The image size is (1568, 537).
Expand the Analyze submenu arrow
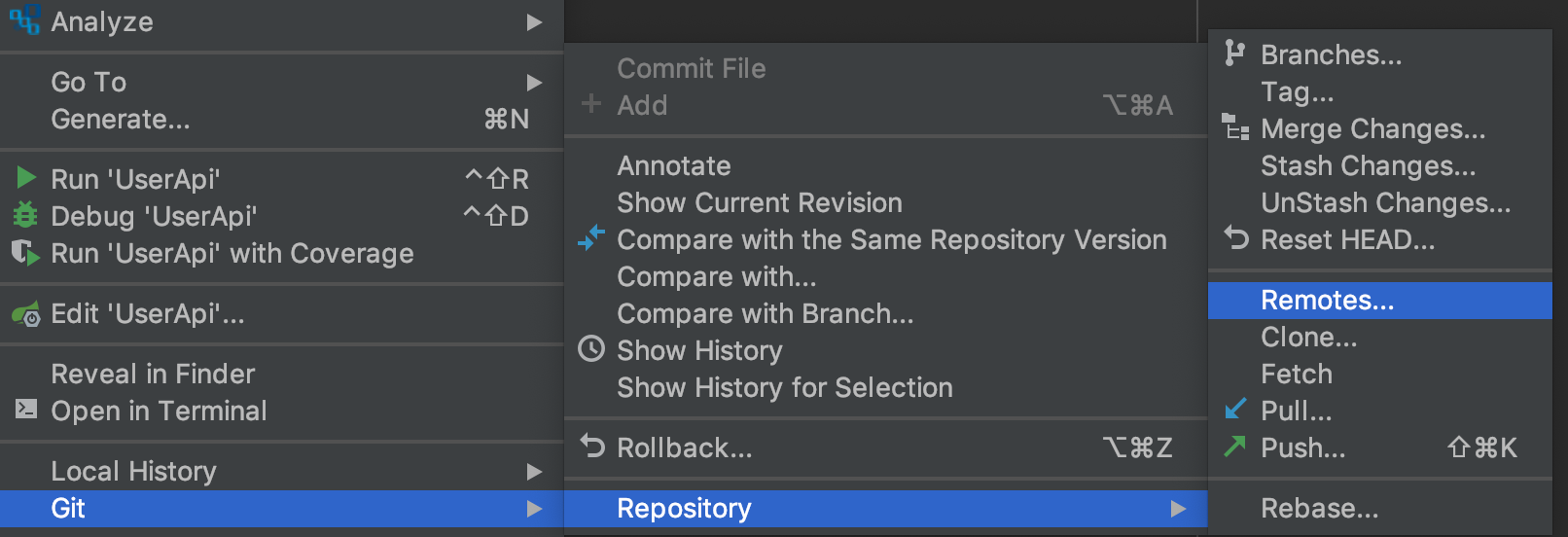[534, 21]
